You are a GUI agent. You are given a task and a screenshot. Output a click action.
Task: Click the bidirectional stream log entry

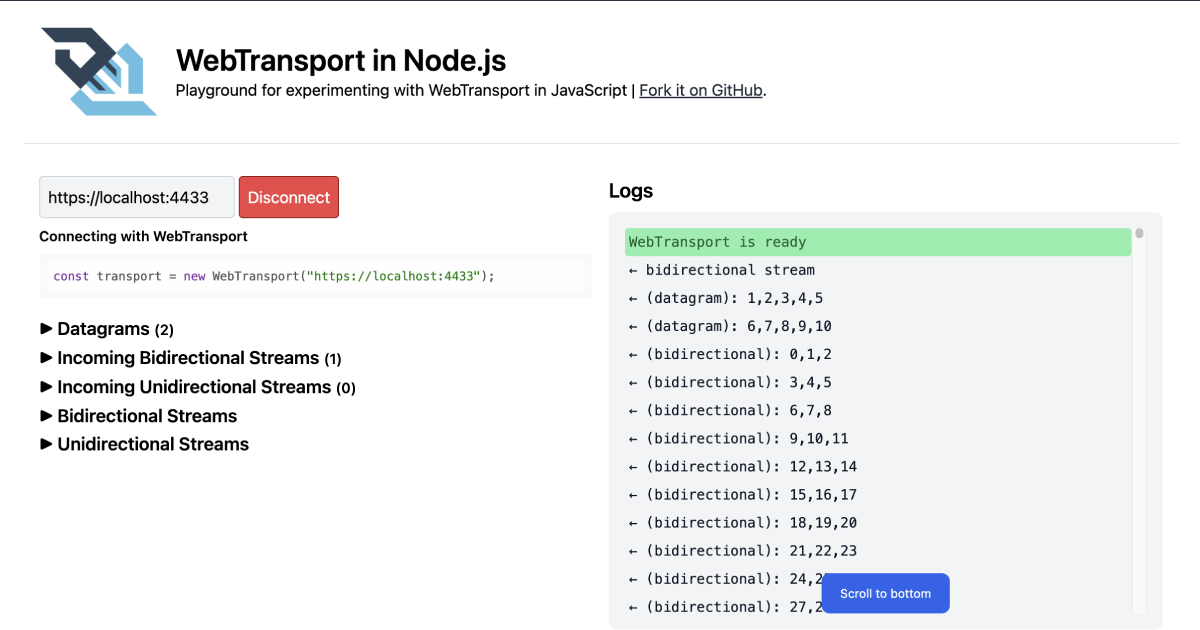(720, 270)
